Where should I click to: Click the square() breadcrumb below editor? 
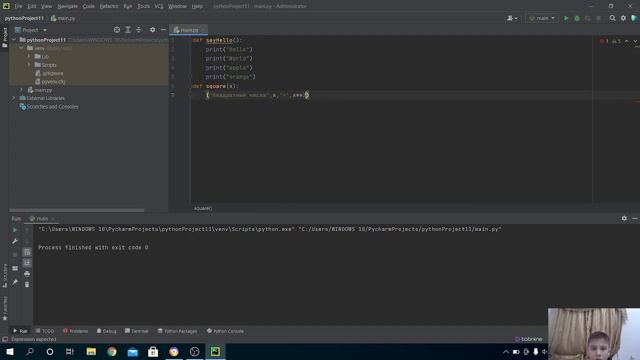[203, 208]
